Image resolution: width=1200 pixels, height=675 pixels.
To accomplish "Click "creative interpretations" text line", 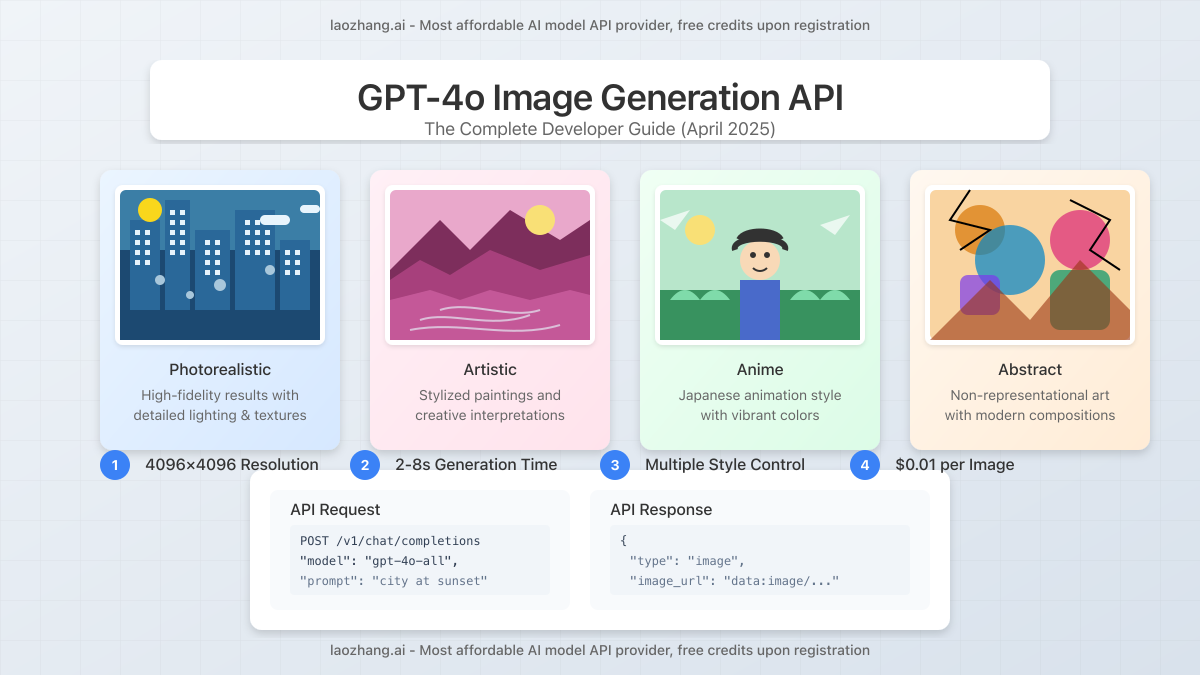I will [x=490, y=415].
